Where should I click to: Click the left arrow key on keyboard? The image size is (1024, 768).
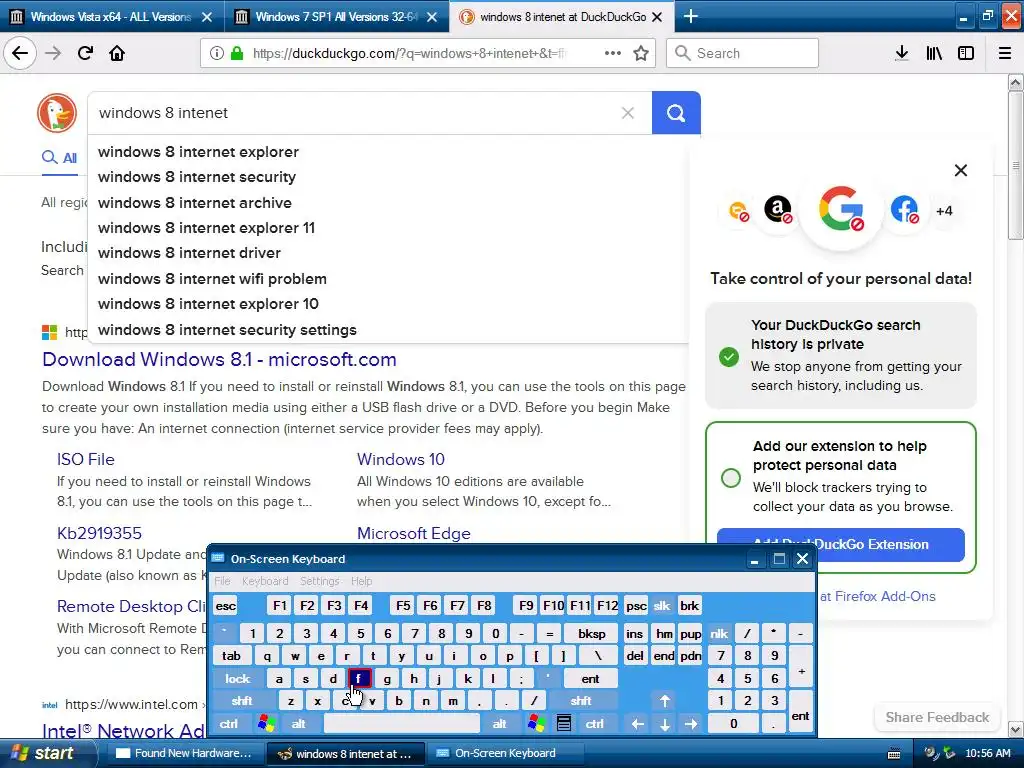click(637, 724)
